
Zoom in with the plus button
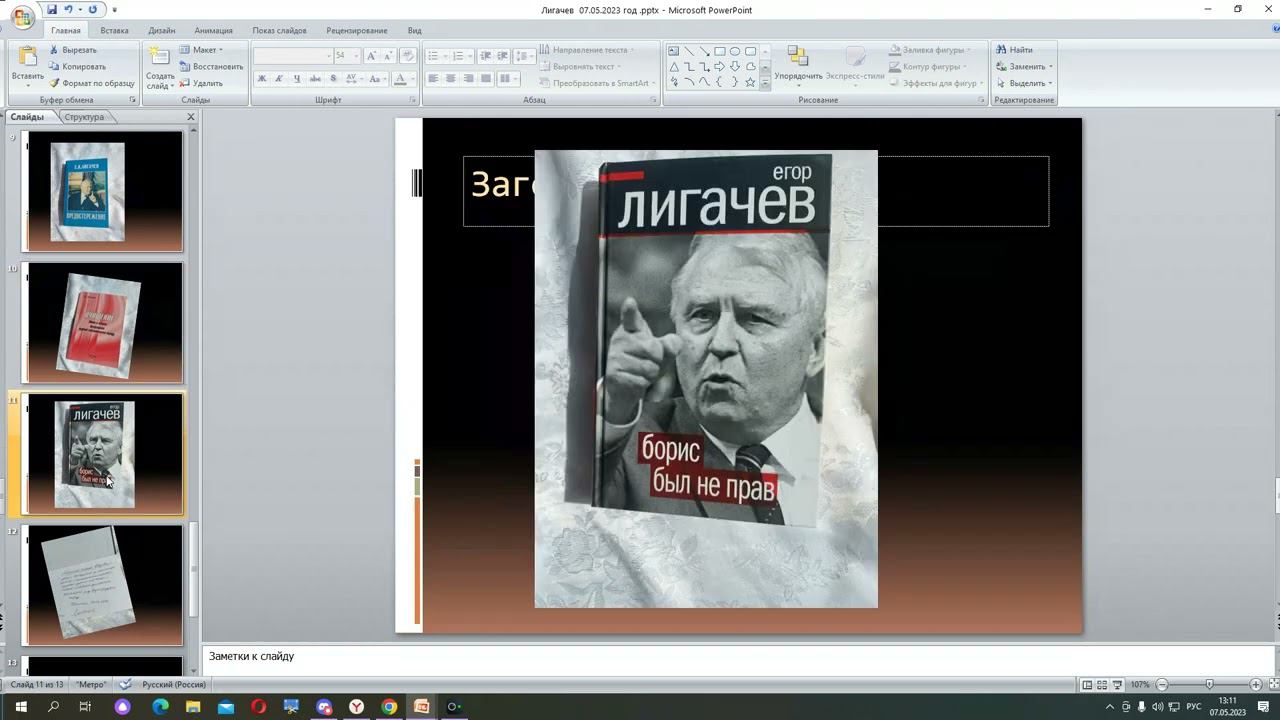pyautogui.click(x=1256, y=685)
